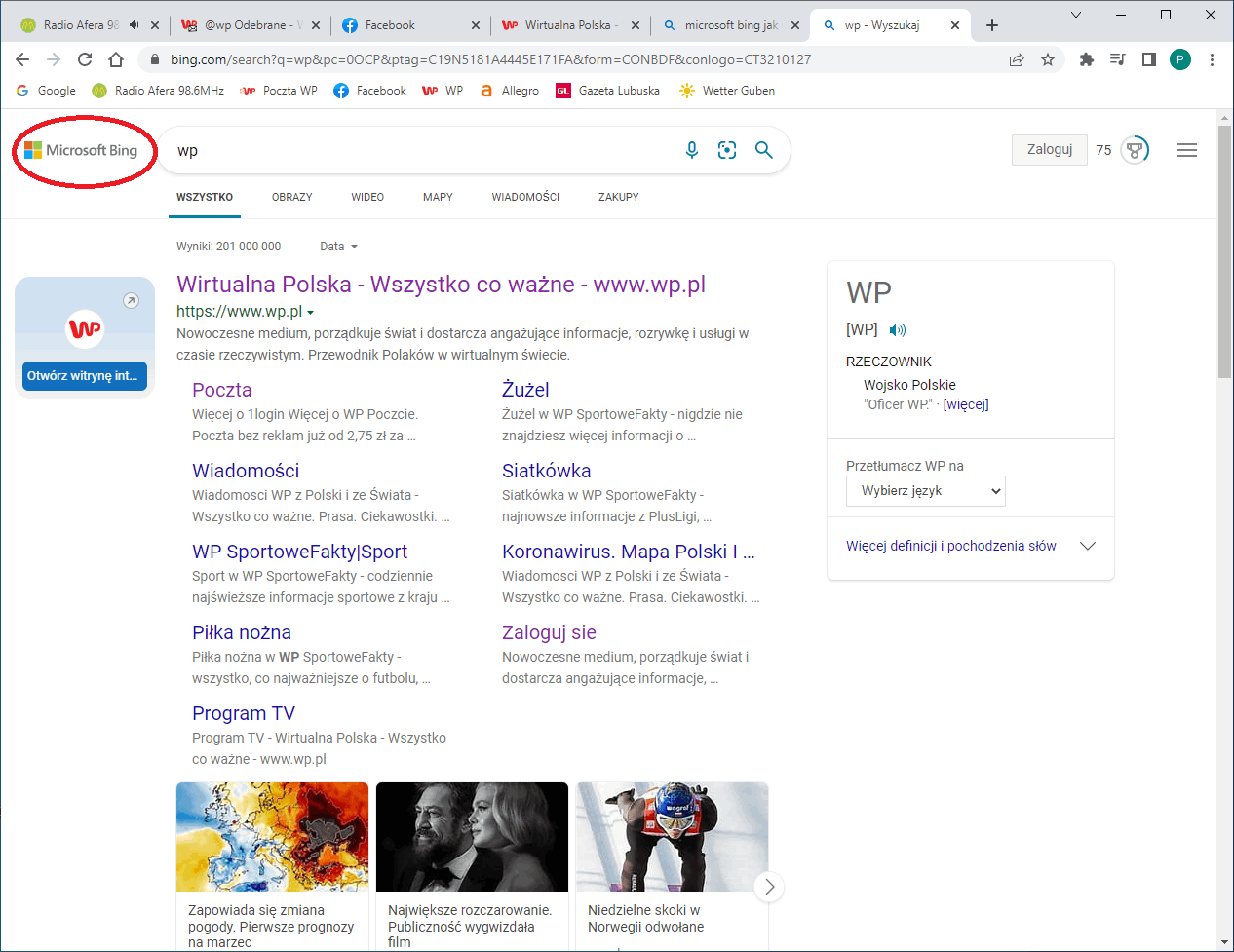Open Wybierz język language dropdown
This screenshot has width=1234, height=952.
point(926,491)
